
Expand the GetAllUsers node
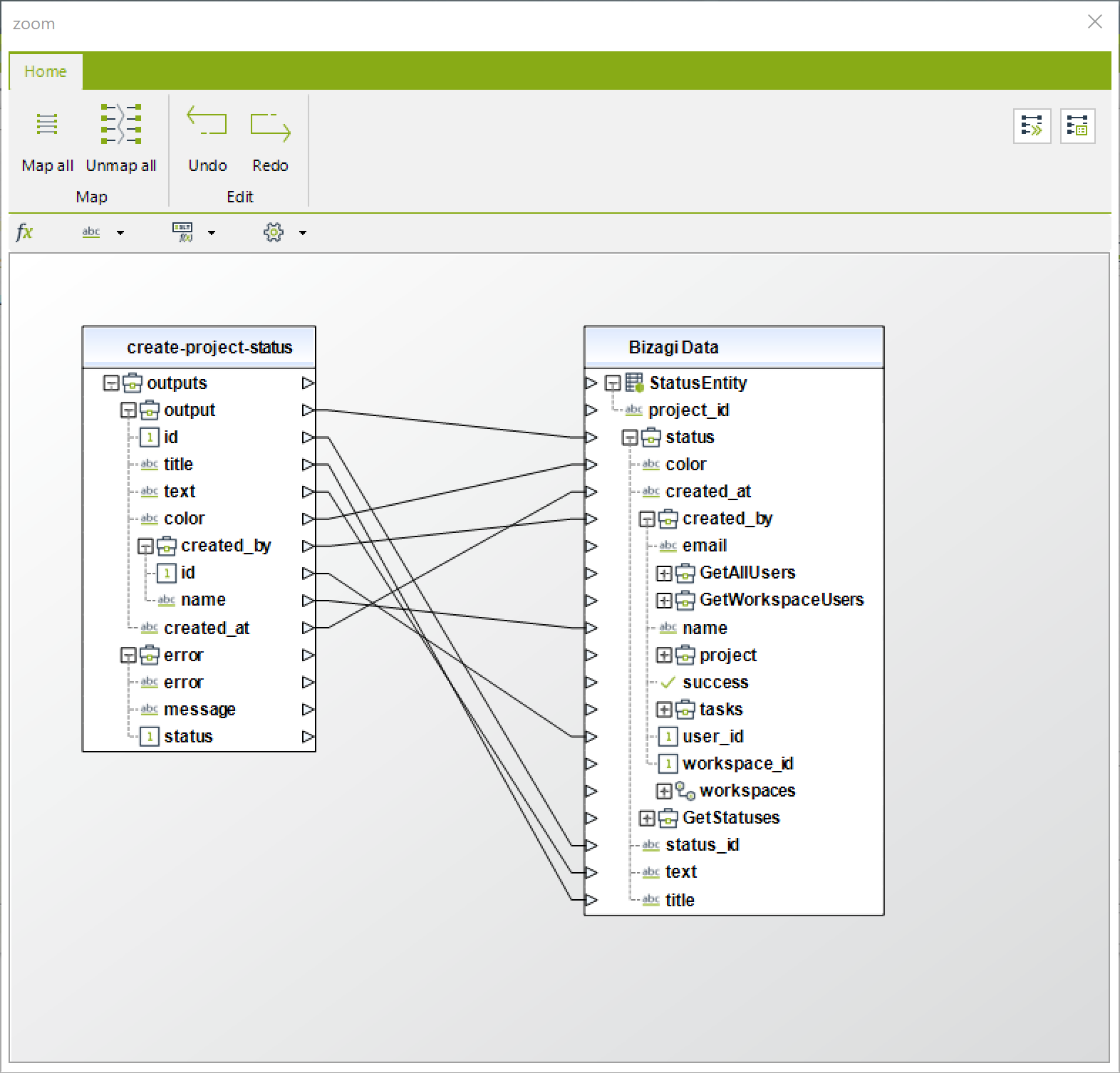(664, 573)
